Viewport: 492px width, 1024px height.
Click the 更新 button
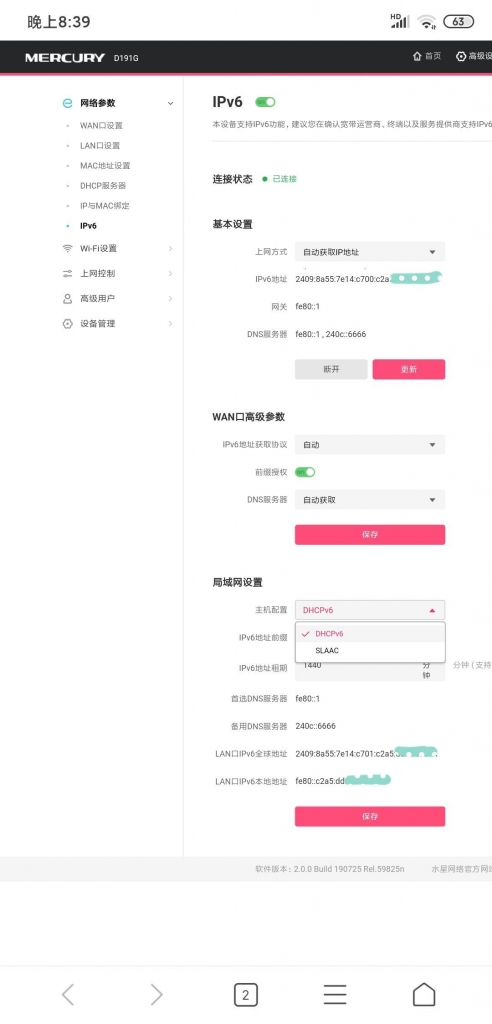[409, 369]
